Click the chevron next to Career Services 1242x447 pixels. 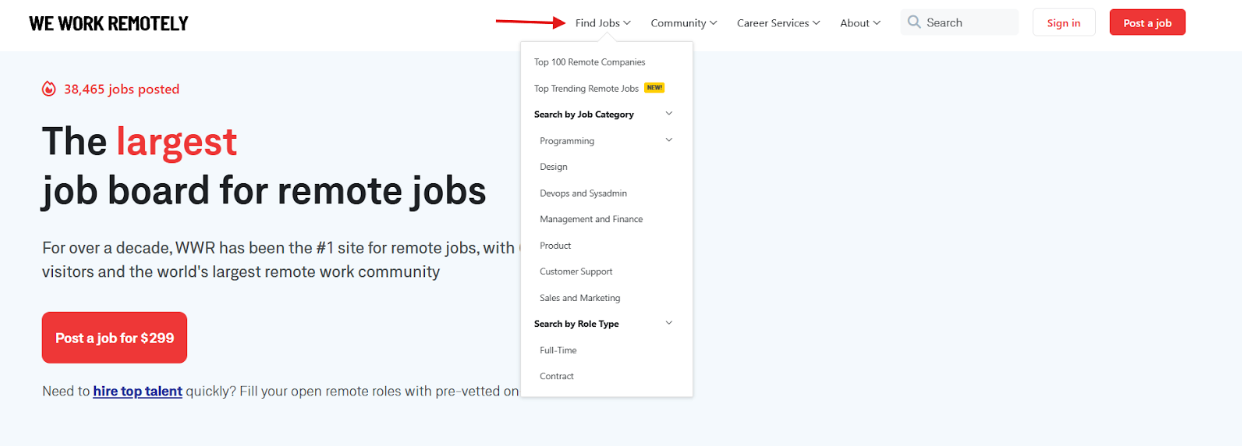click(816, 23)
